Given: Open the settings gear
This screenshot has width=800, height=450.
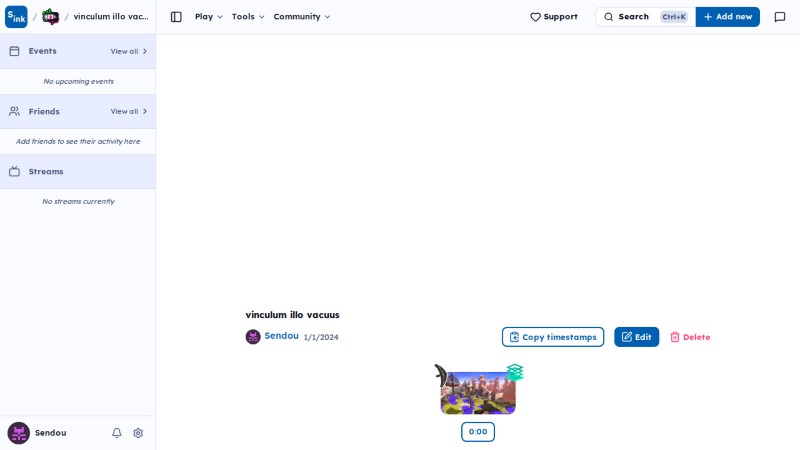Looking at the screenshot, I should (138, 433).
